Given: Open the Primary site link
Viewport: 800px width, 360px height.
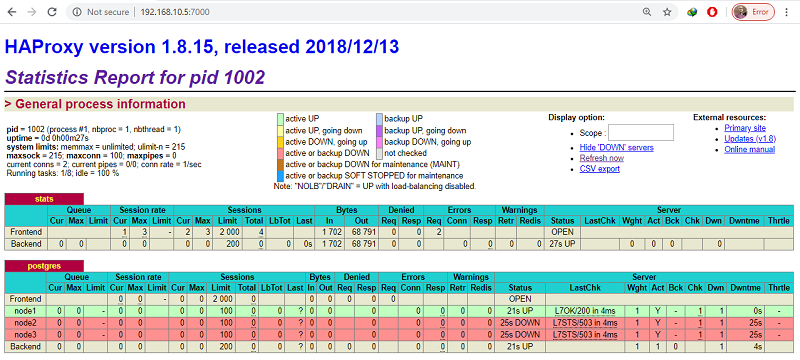Looking at the screenshot, I should [x=745, y=128].
